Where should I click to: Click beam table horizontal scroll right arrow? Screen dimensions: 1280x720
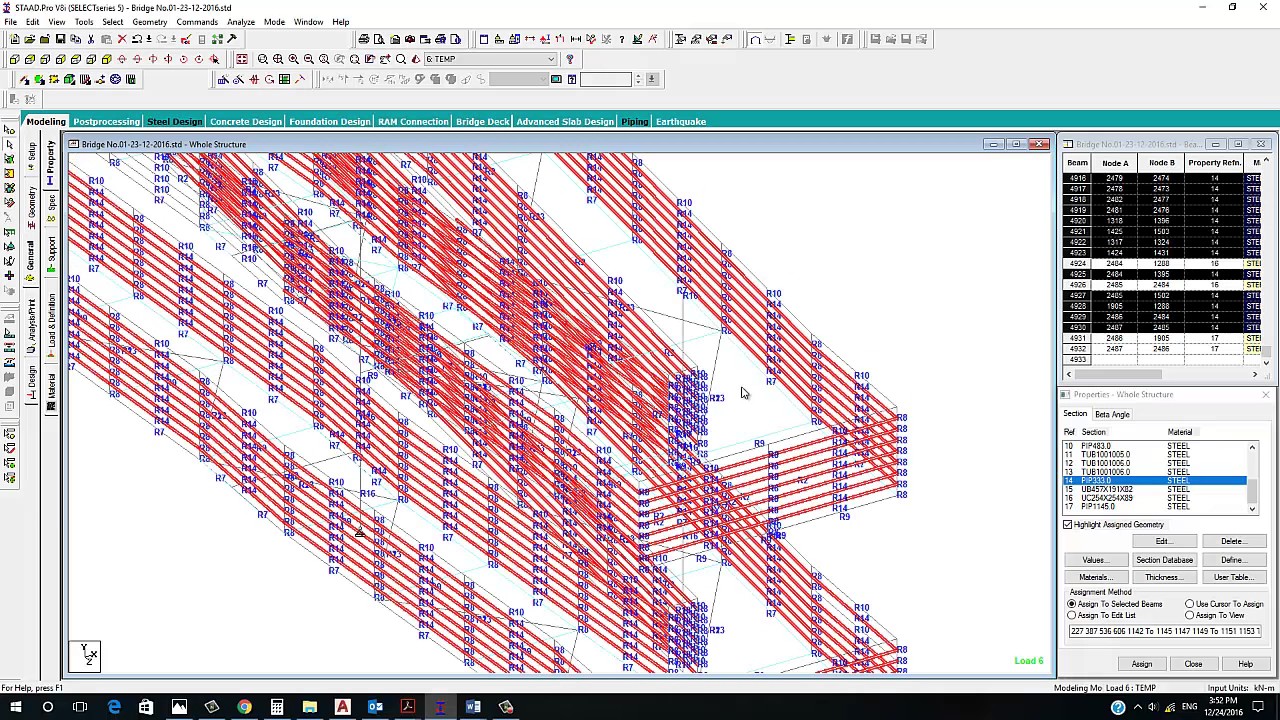point(1255,374)
